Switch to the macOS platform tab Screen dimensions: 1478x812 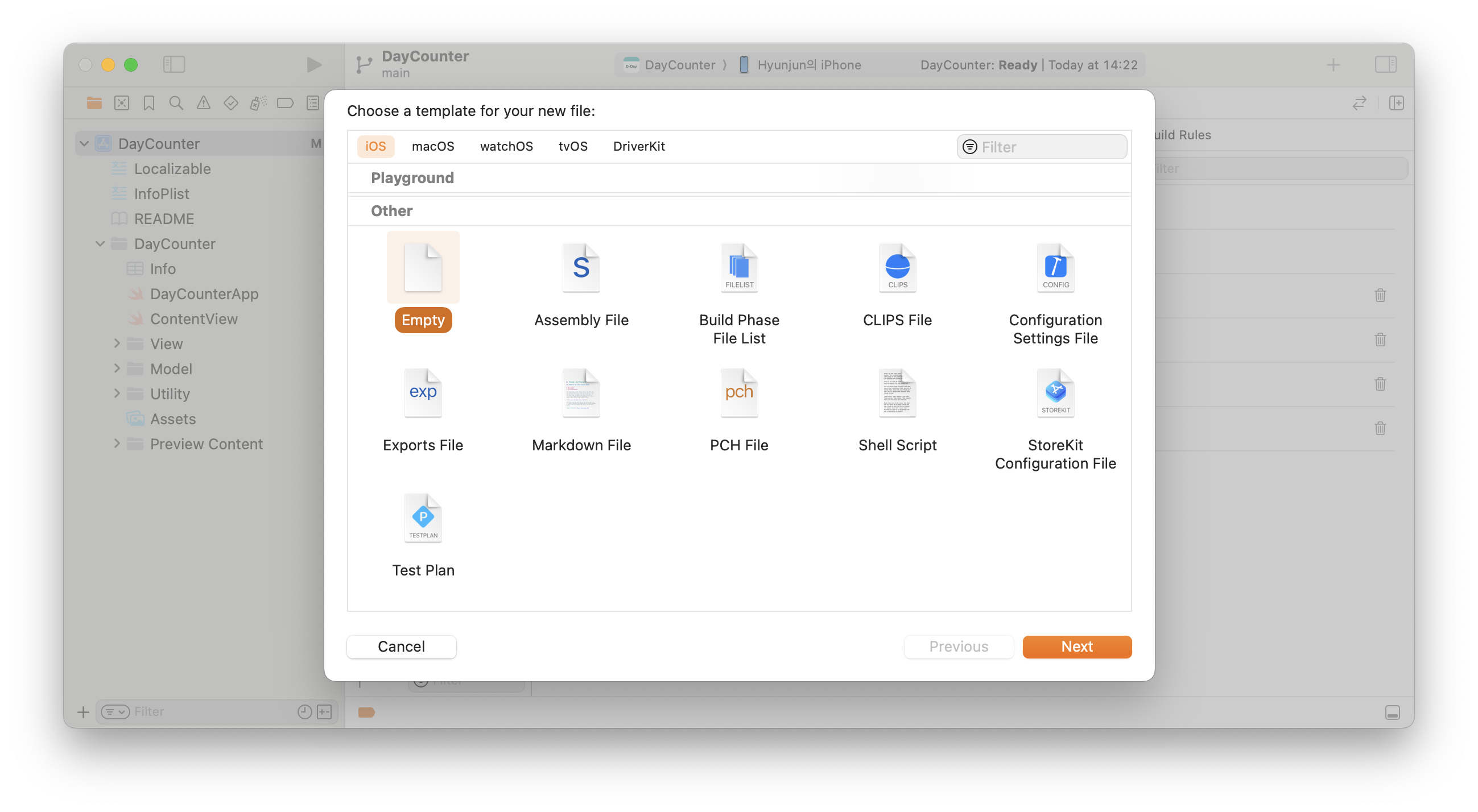coord(432,146)
